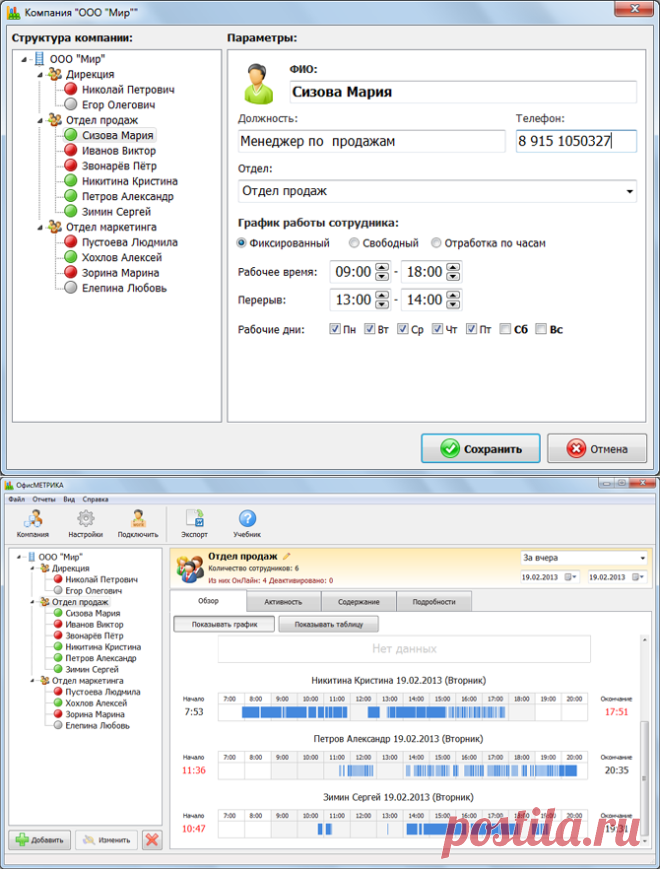Click the status circle of Хохлов Алексей in the main window

58,703
